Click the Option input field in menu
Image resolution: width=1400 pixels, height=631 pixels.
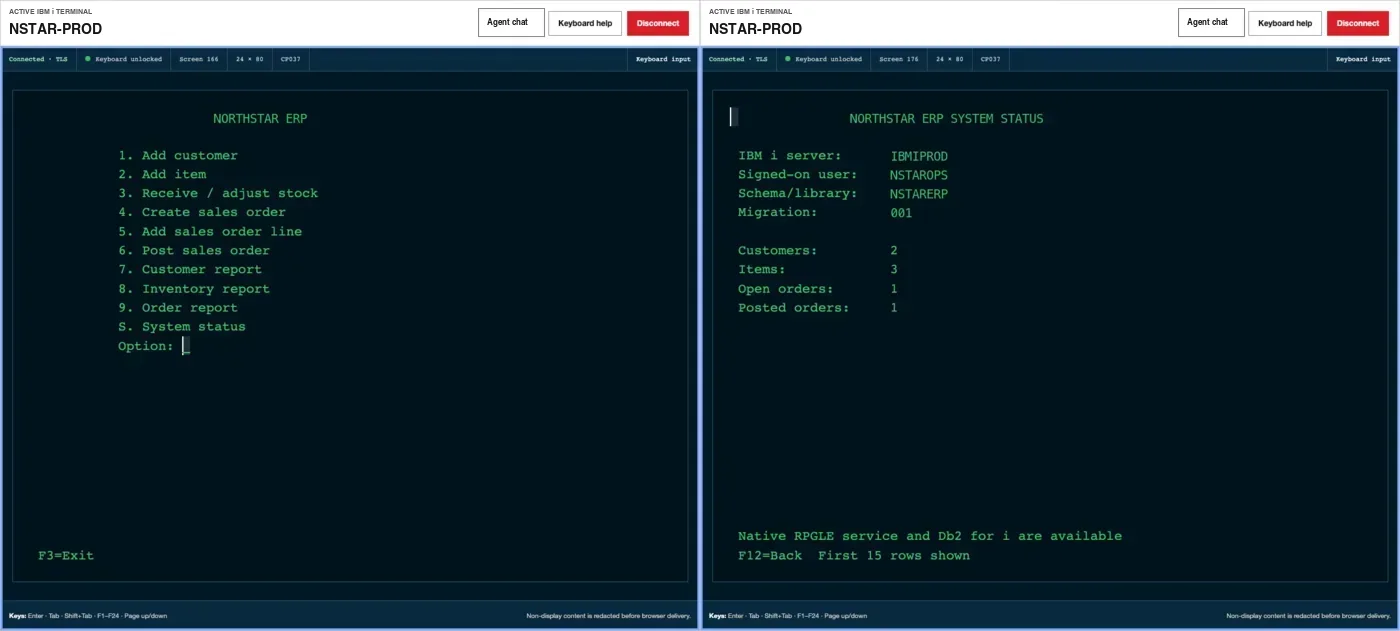[186, 346]
